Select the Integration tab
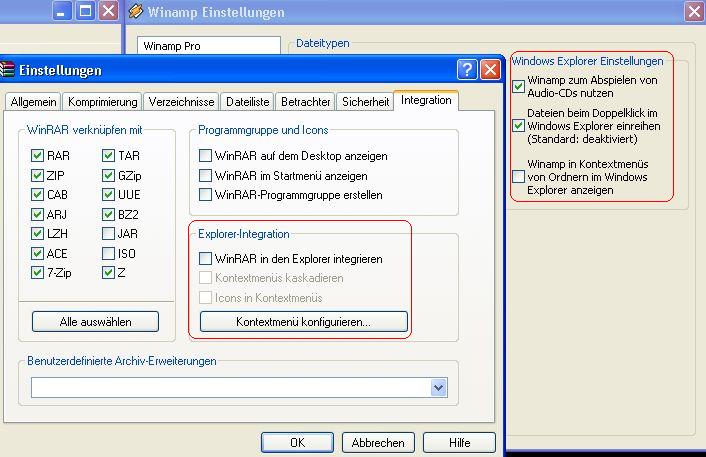Viewport: 706px width, 457px height. tap(426, 100)
